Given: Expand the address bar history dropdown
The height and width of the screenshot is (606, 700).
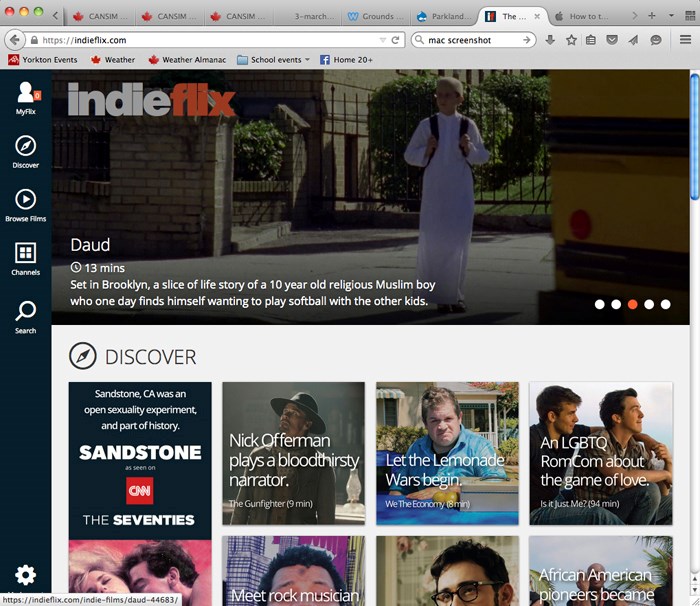Looking at the screenshot, I should coord(383,40).
